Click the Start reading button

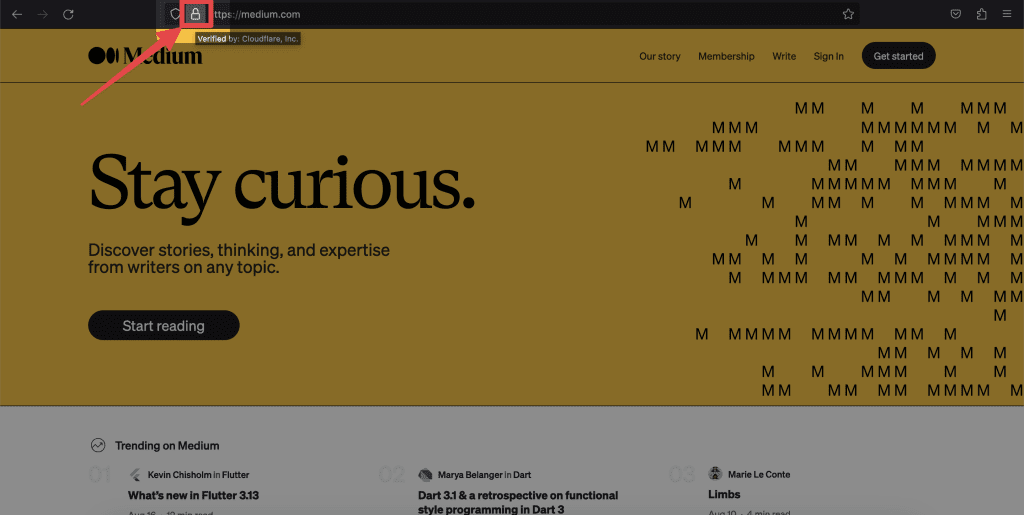(x=164, y=325)
